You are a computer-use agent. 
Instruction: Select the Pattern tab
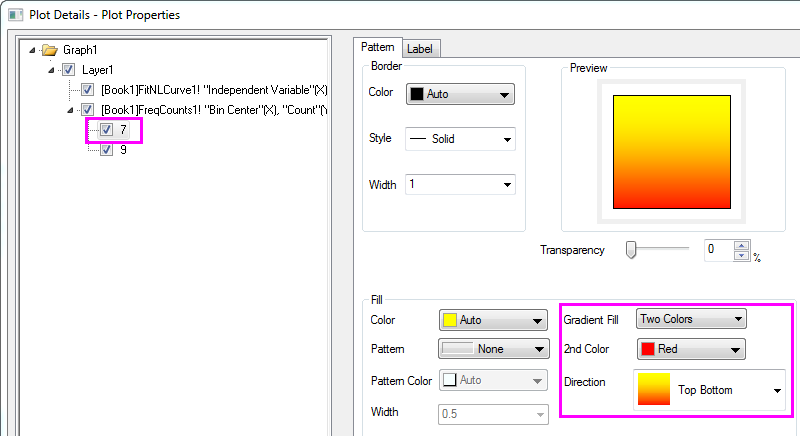pyautogui.click(x=377, y=47)
